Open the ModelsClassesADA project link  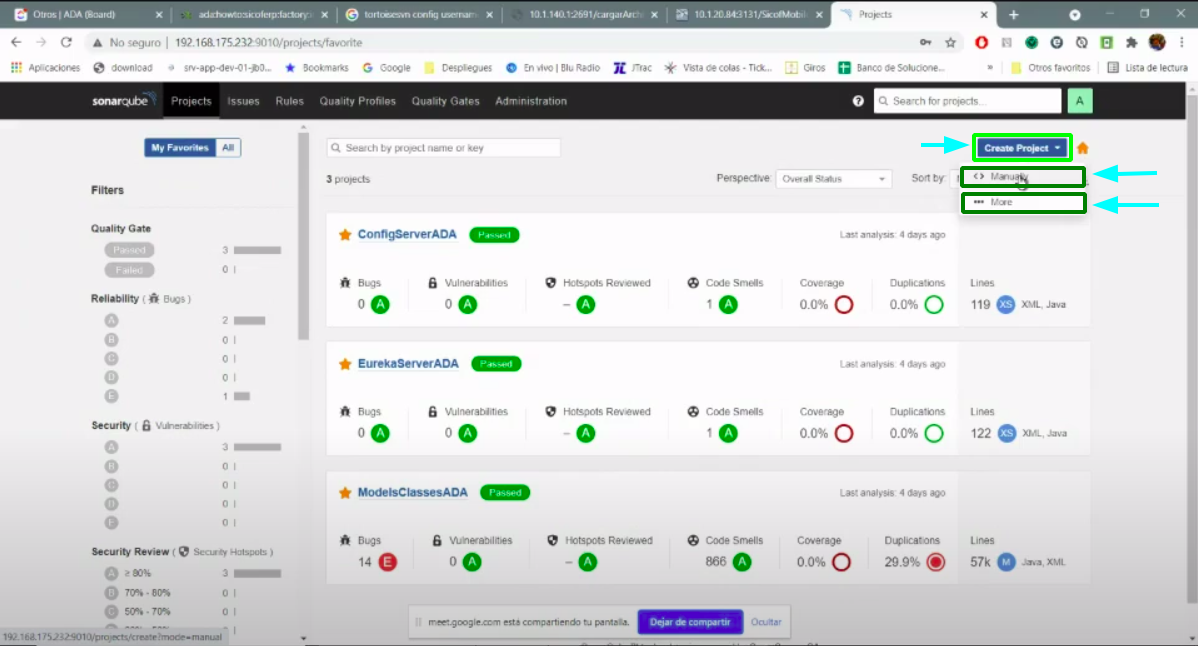pos(412,493)
